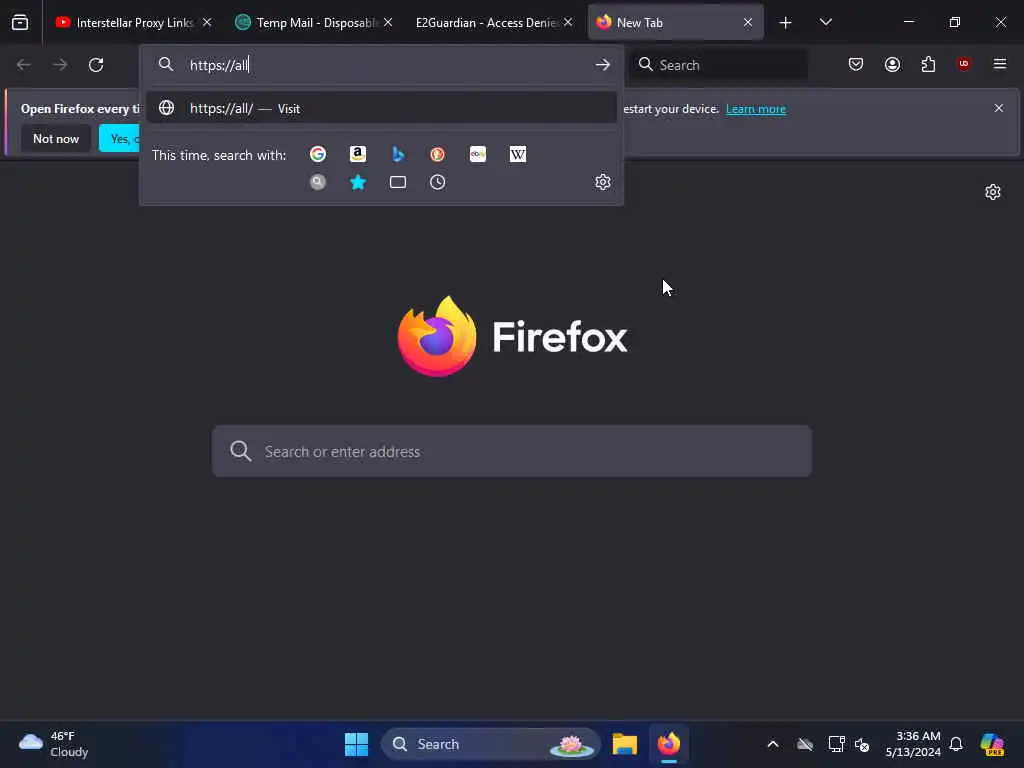
Task: Search in open Tabs icon
Action: point(398,182)
